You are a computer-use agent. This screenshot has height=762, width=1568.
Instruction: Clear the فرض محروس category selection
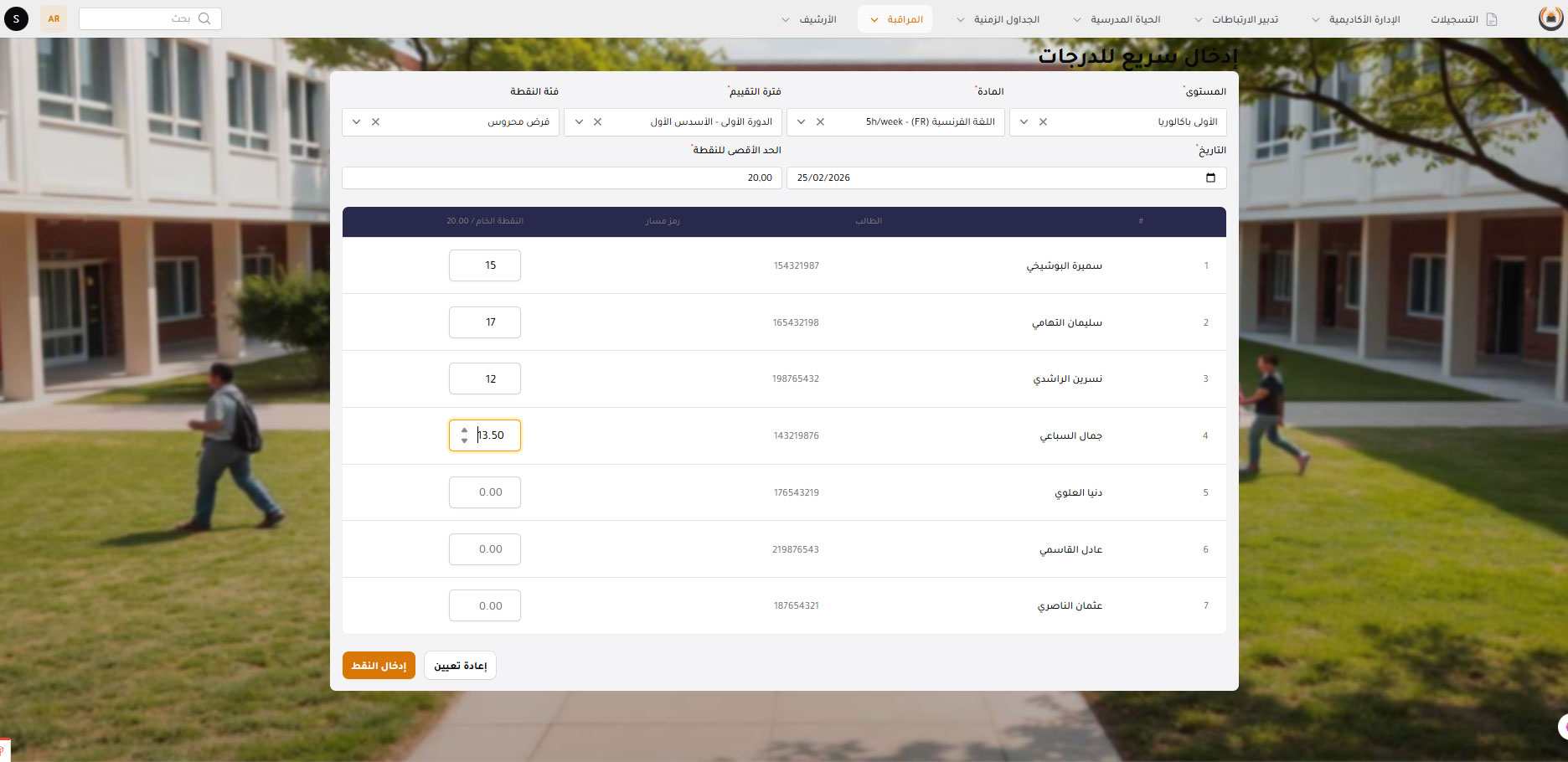tap(375, 122)
